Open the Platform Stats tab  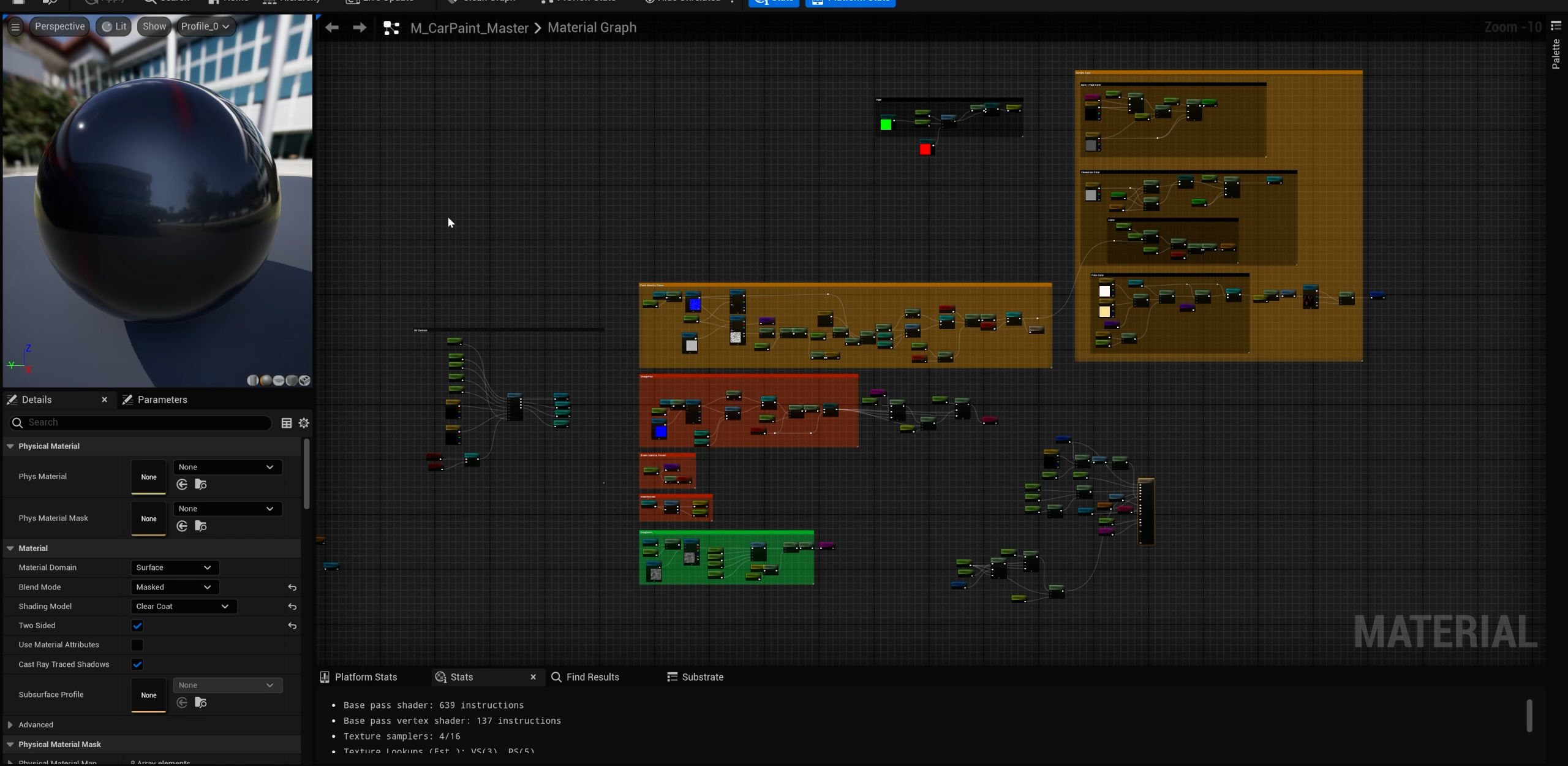click(365, 677)
